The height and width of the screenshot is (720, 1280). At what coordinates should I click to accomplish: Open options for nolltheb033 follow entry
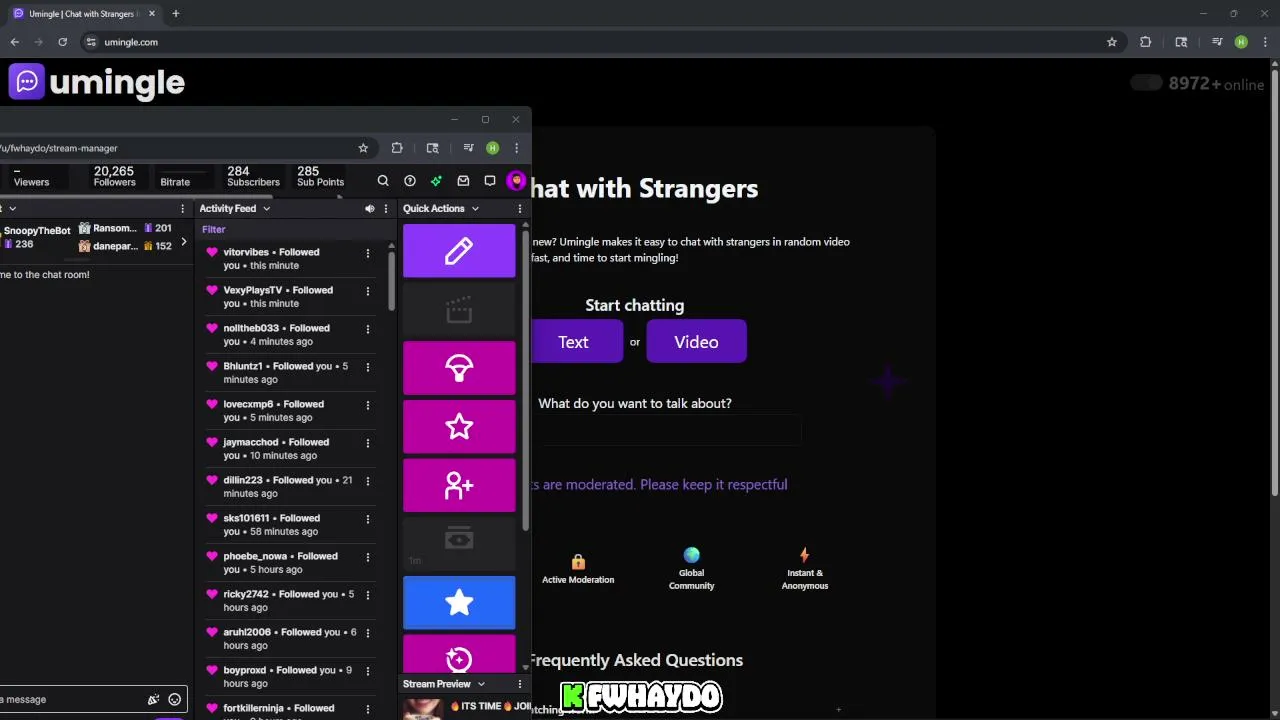[x=368, y=329]
